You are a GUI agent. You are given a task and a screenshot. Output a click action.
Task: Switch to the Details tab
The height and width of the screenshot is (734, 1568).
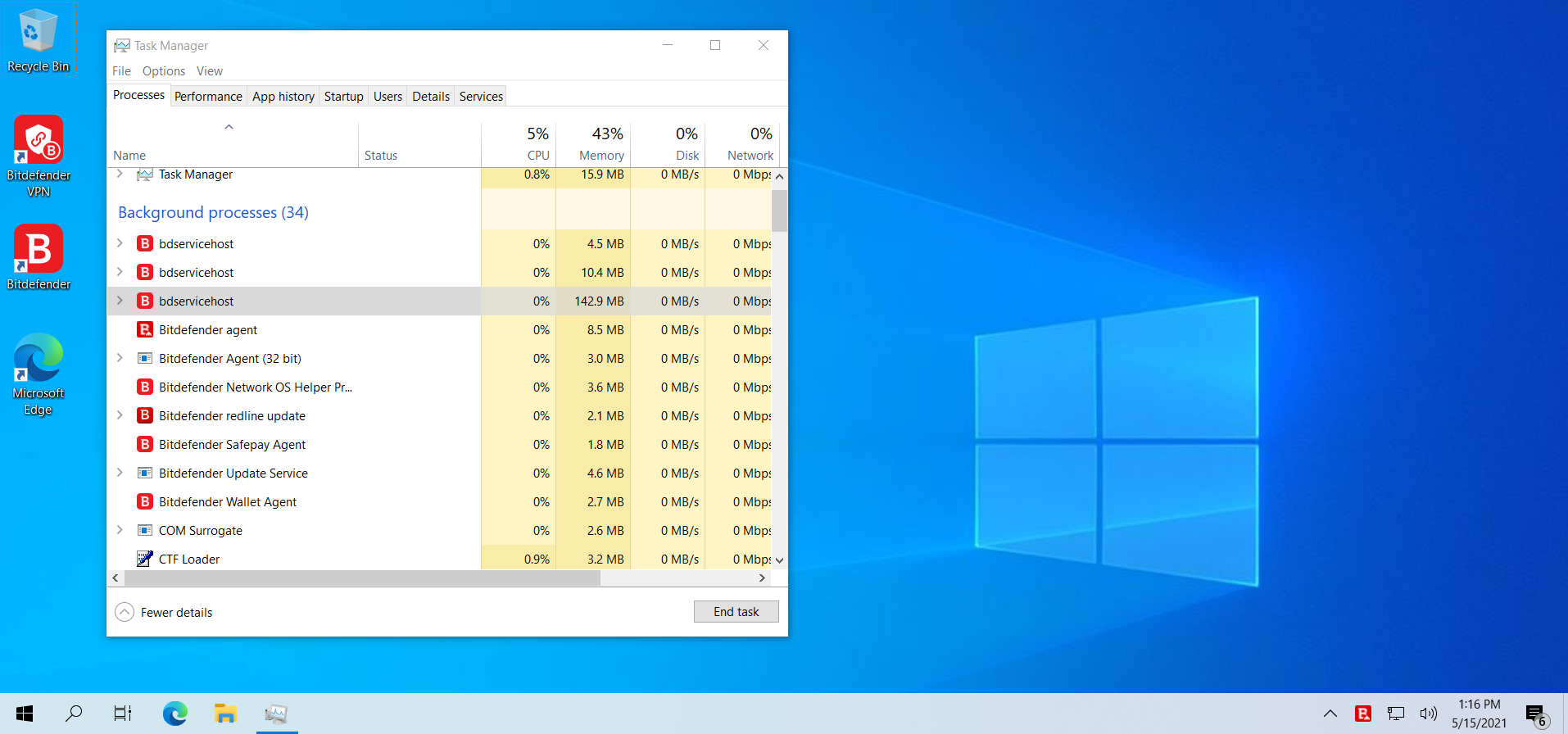click(431, 97)
